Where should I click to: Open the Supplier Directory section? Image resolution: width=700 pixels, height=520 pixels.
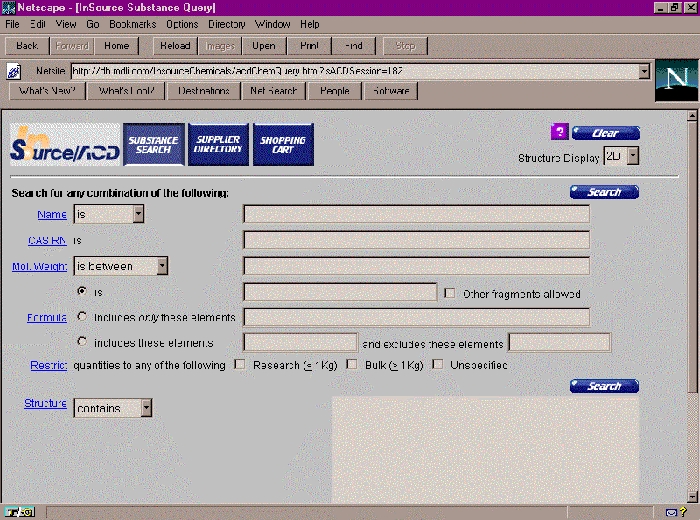(x=218, y=145)
